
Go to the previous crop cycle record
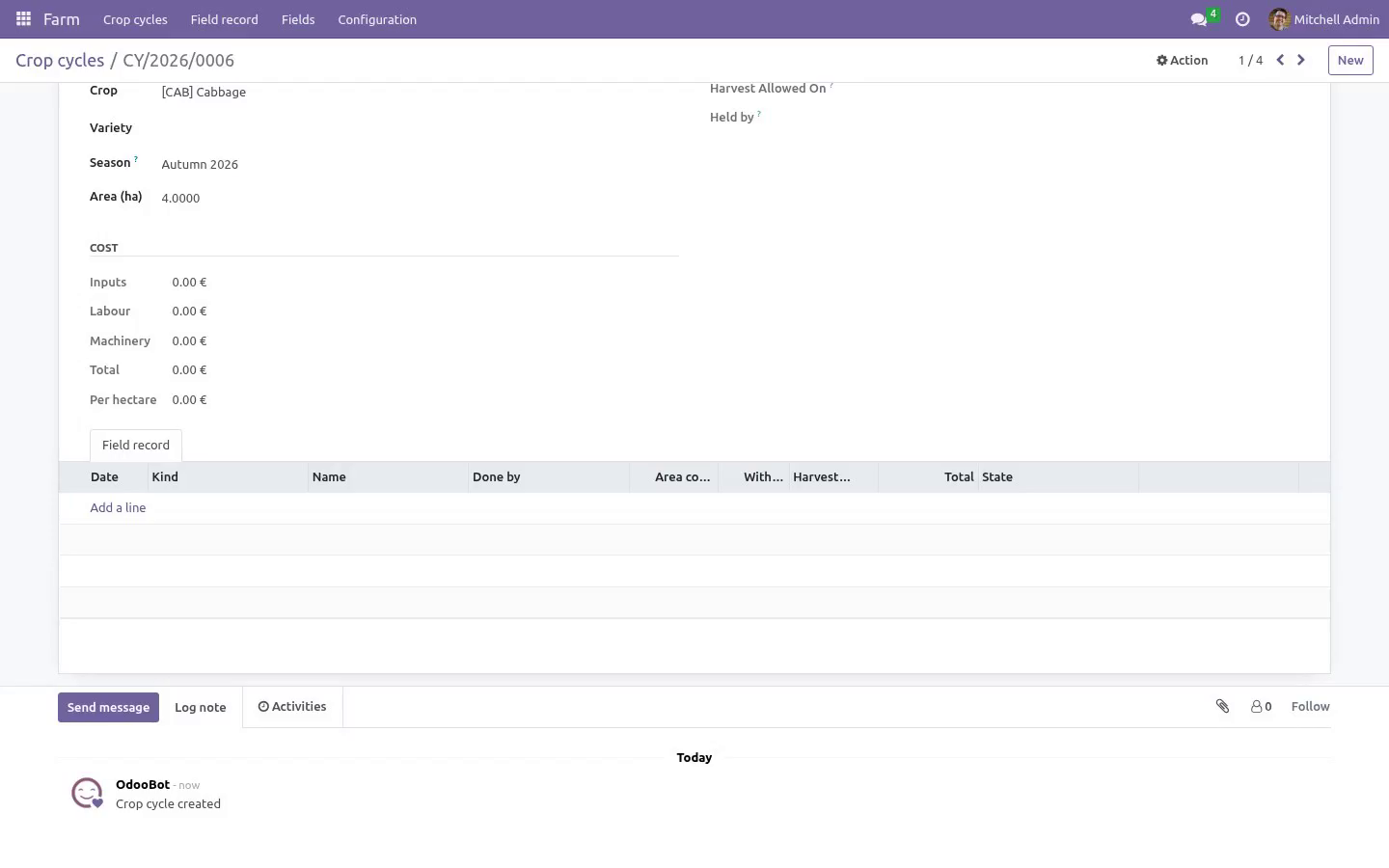1280,60
